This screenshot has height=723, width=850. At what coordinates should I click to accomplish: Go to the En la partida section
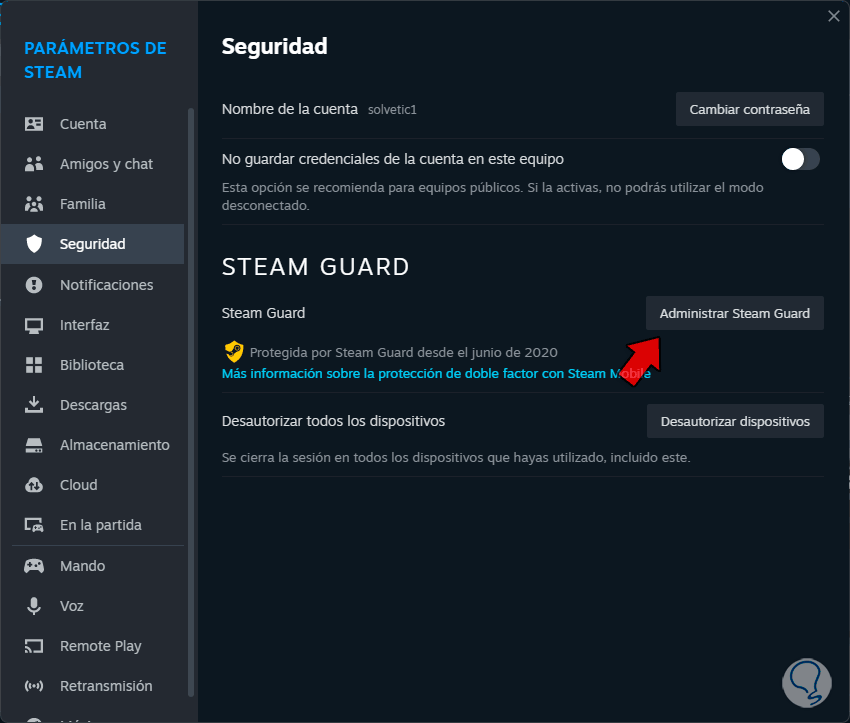coord(100,525)
